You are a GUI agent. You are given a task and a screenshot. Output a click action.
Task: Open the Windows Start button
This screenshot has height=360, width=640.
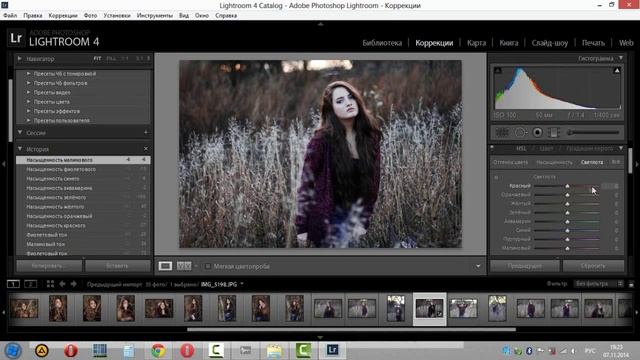[13, 350]
